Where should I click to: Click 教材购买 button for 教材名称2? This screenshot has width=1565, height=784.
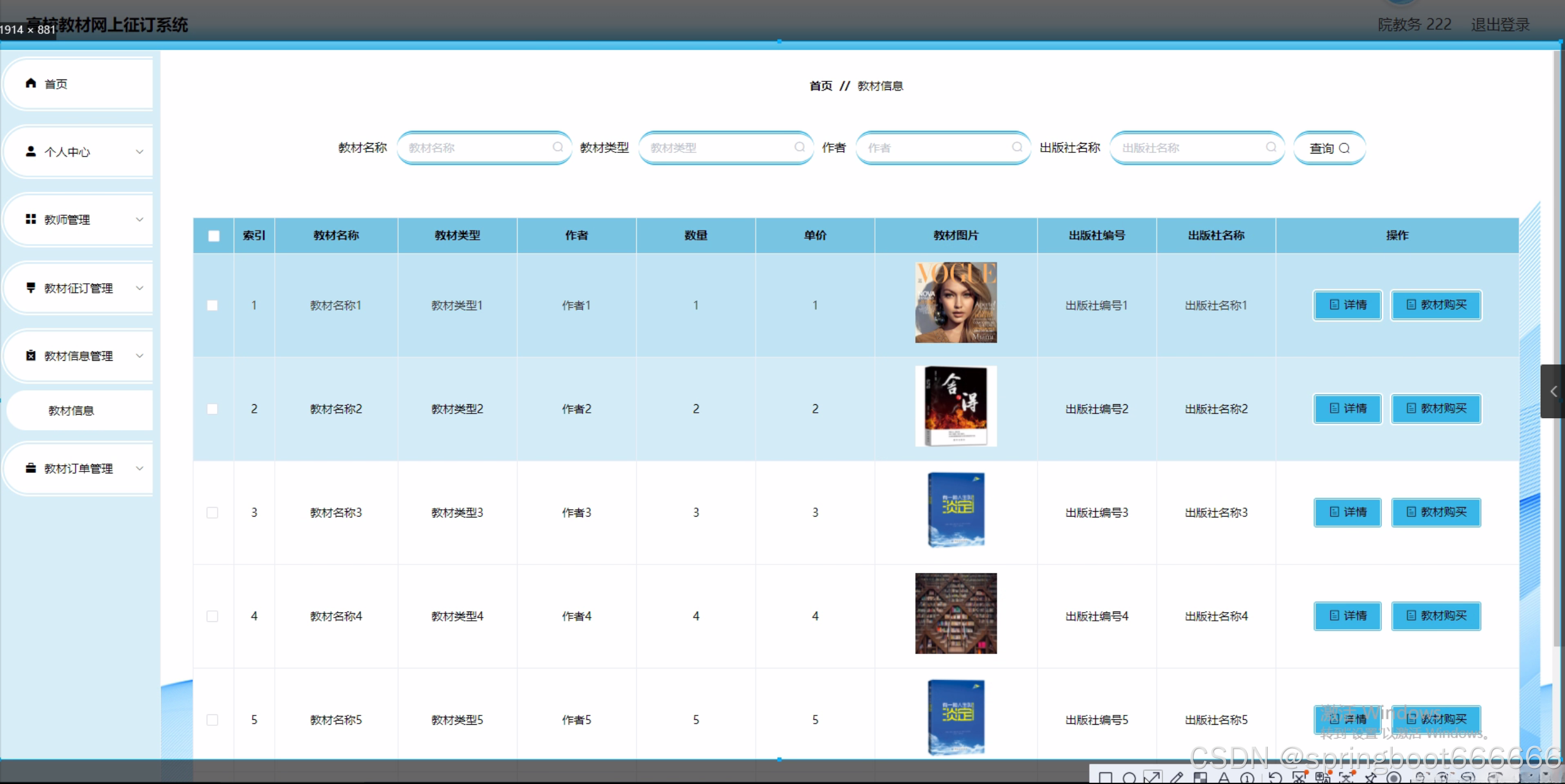[1436, 409]
